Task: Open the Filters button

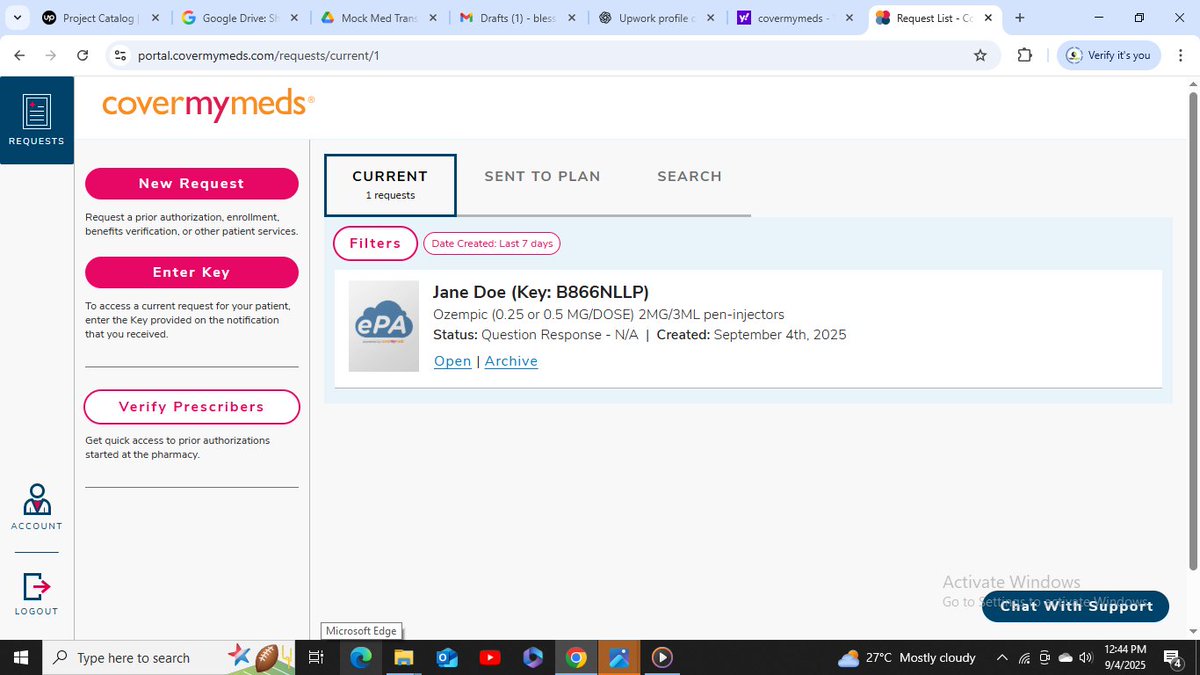Action: point(375,243)
